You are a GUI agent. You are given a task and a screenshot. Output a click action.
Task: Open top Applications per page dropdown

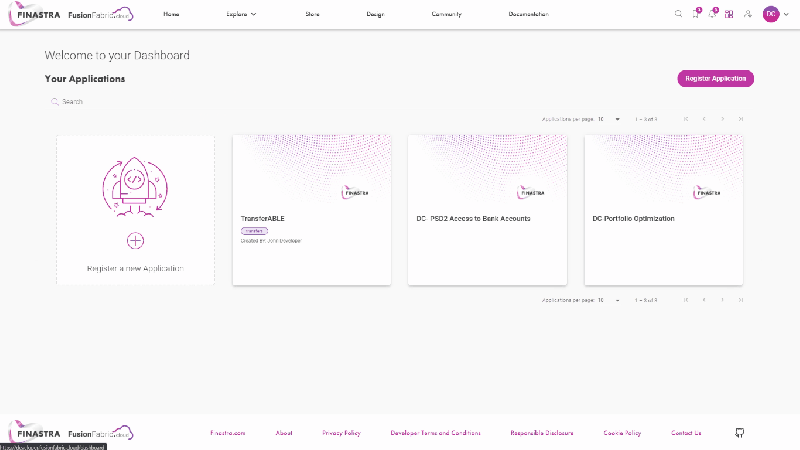[609, 119]
